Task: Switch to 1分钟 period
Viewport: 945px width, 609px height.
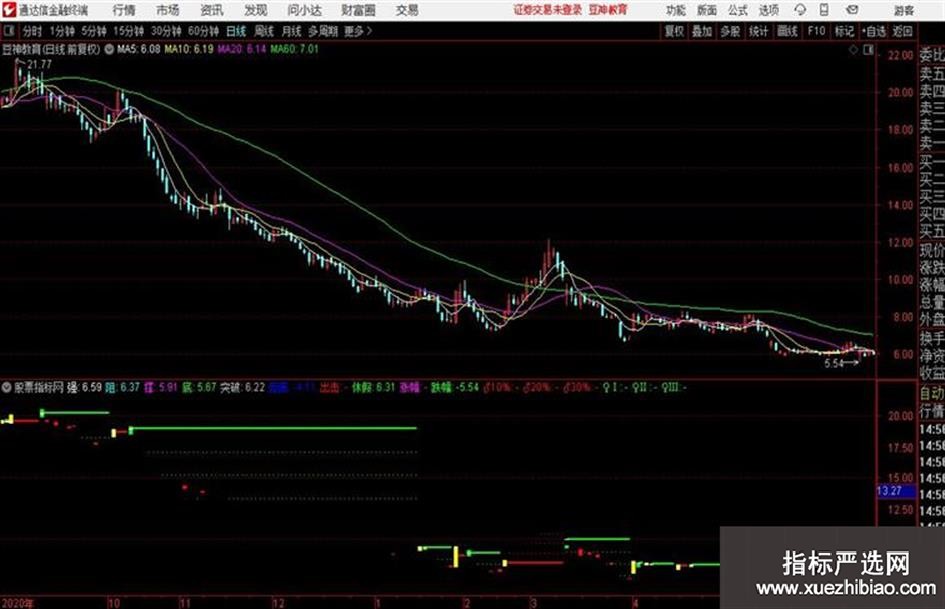Action: point(61,31)
